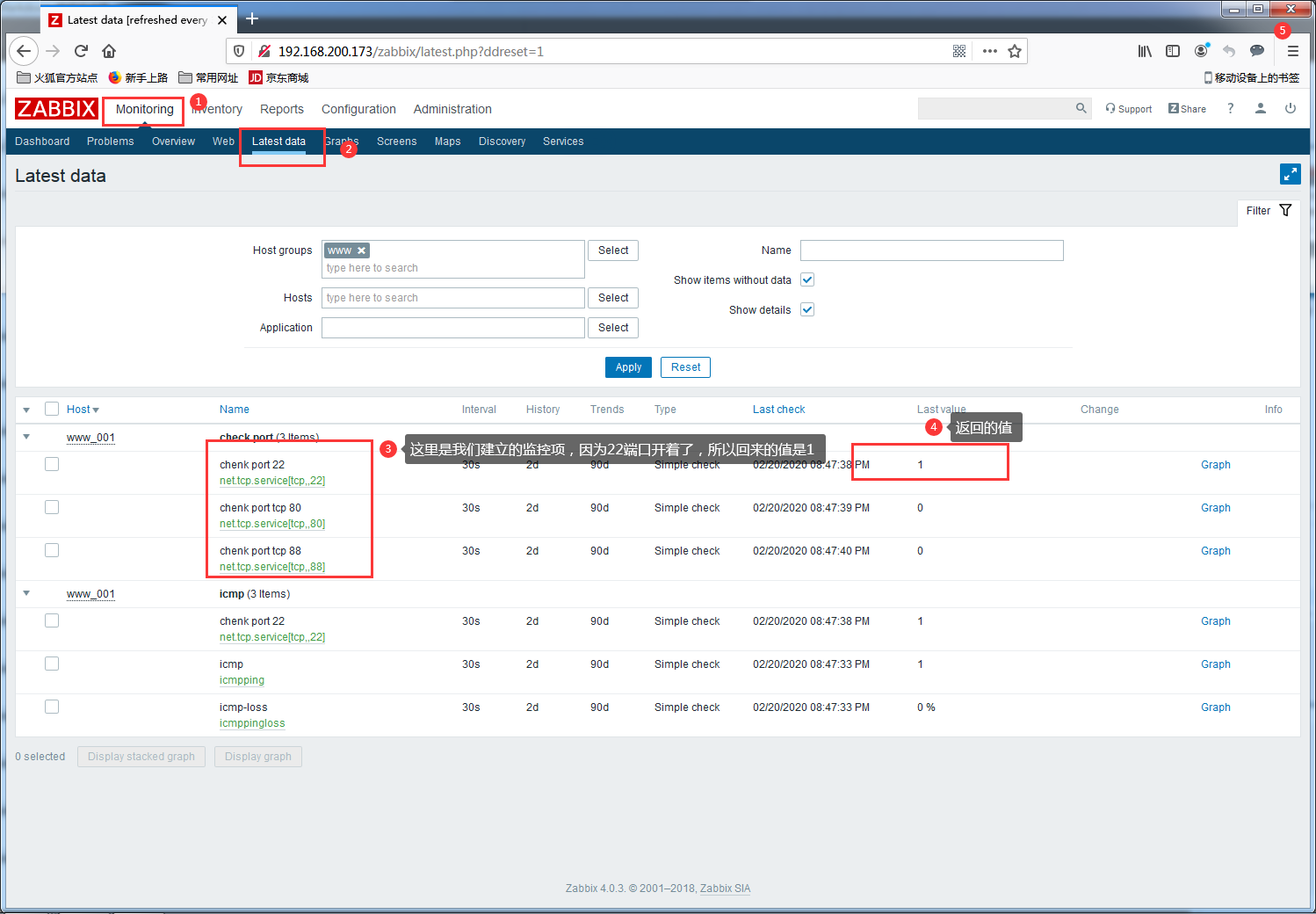Open the icmppingloss key link

252,723
